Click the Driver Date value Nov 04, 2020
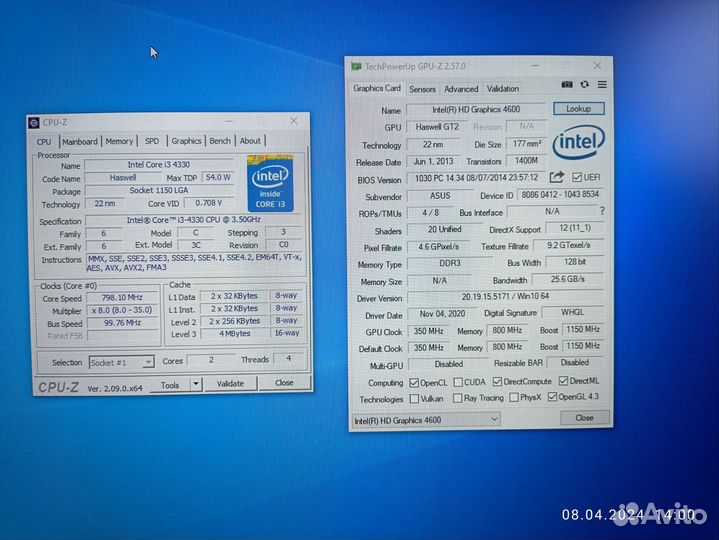This screenshot has height=540, width=719. coord(442,314)
